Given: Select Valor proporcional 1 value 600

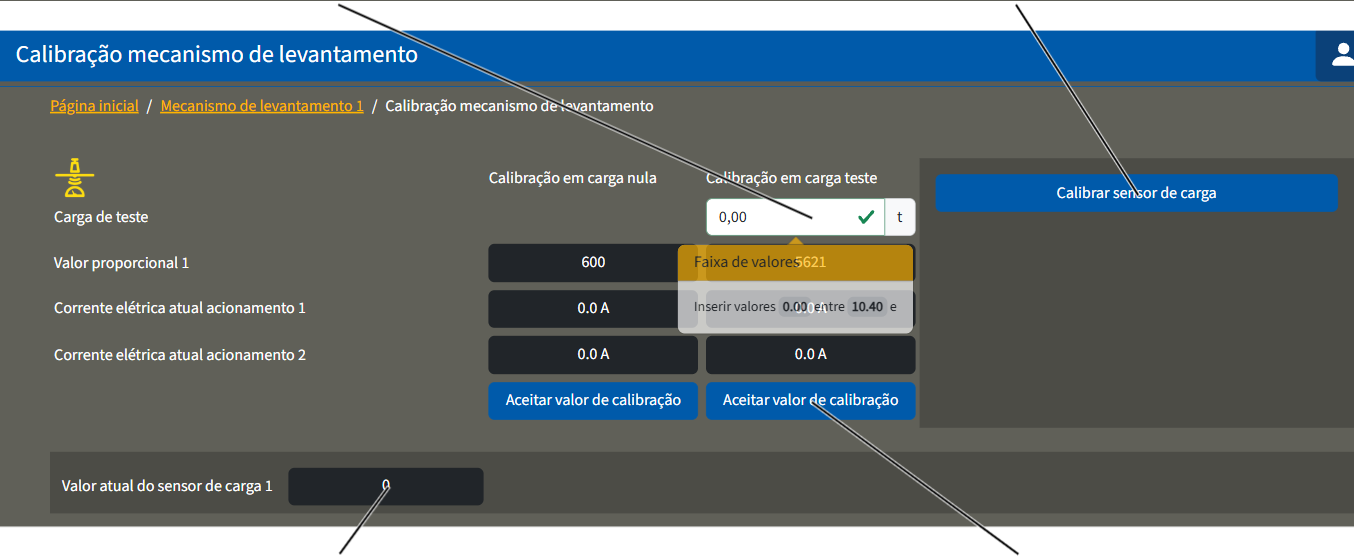Looking at the screenshot, I should (593, 262).
